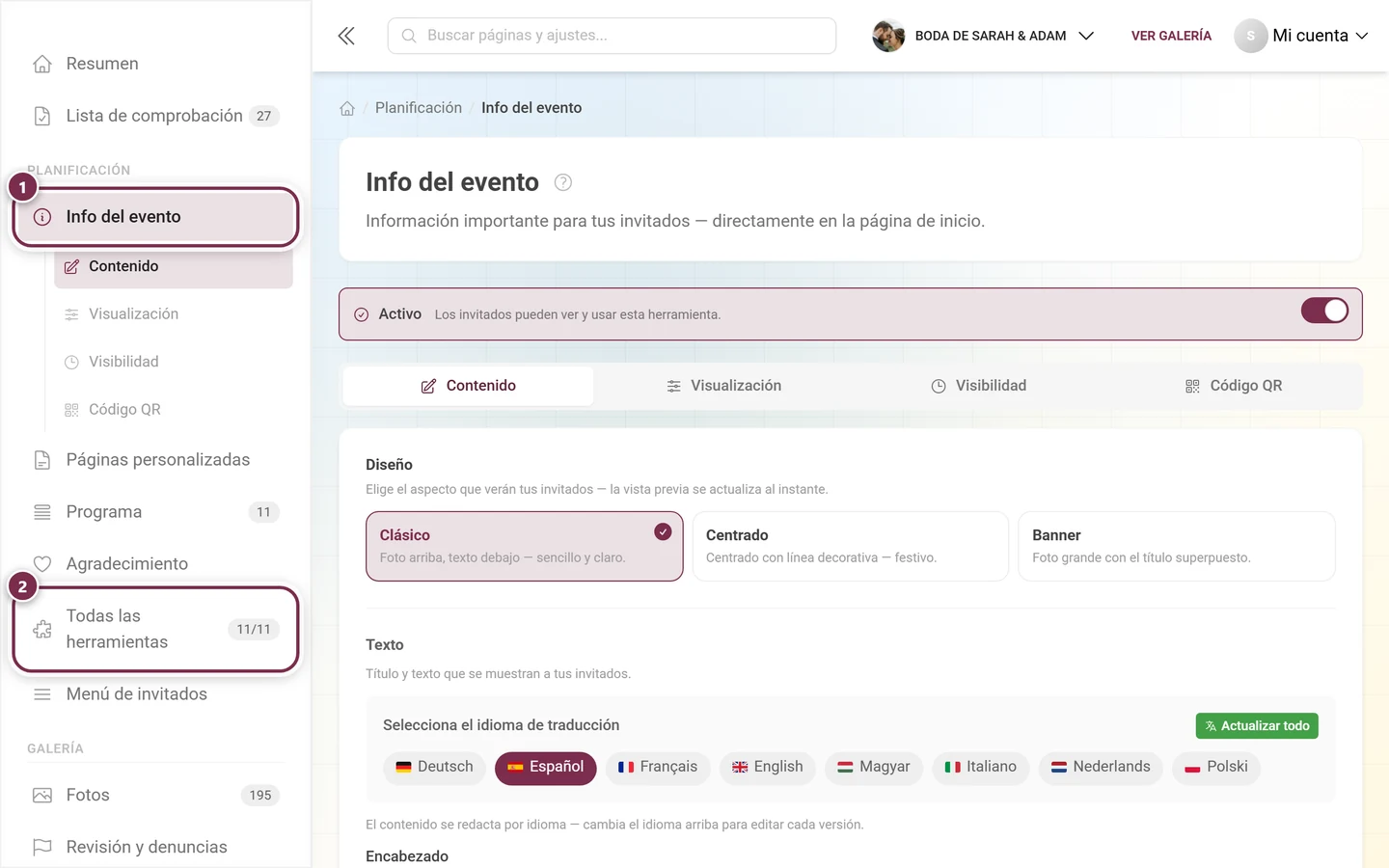Click the Fotos image icon
The image size is (1389, 868).
[42, 796]
